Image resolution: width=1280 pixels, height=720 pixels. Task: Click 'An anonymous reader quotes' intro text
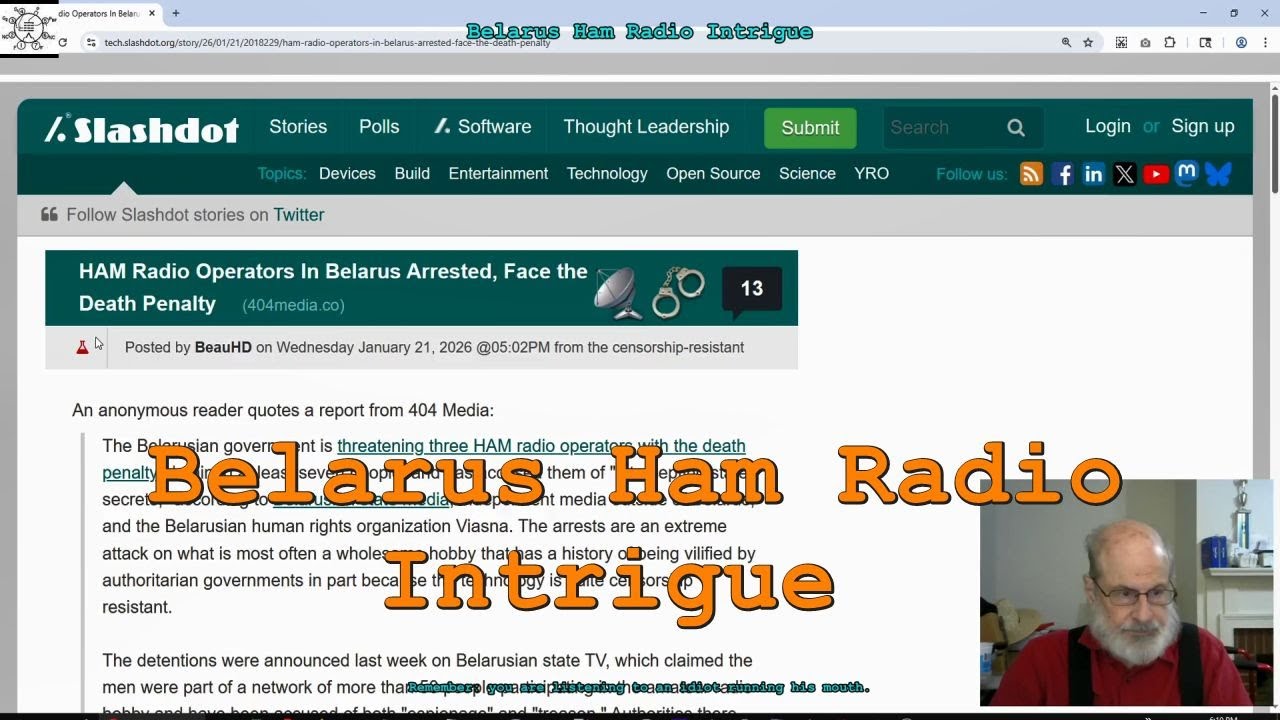coord(283,410)
